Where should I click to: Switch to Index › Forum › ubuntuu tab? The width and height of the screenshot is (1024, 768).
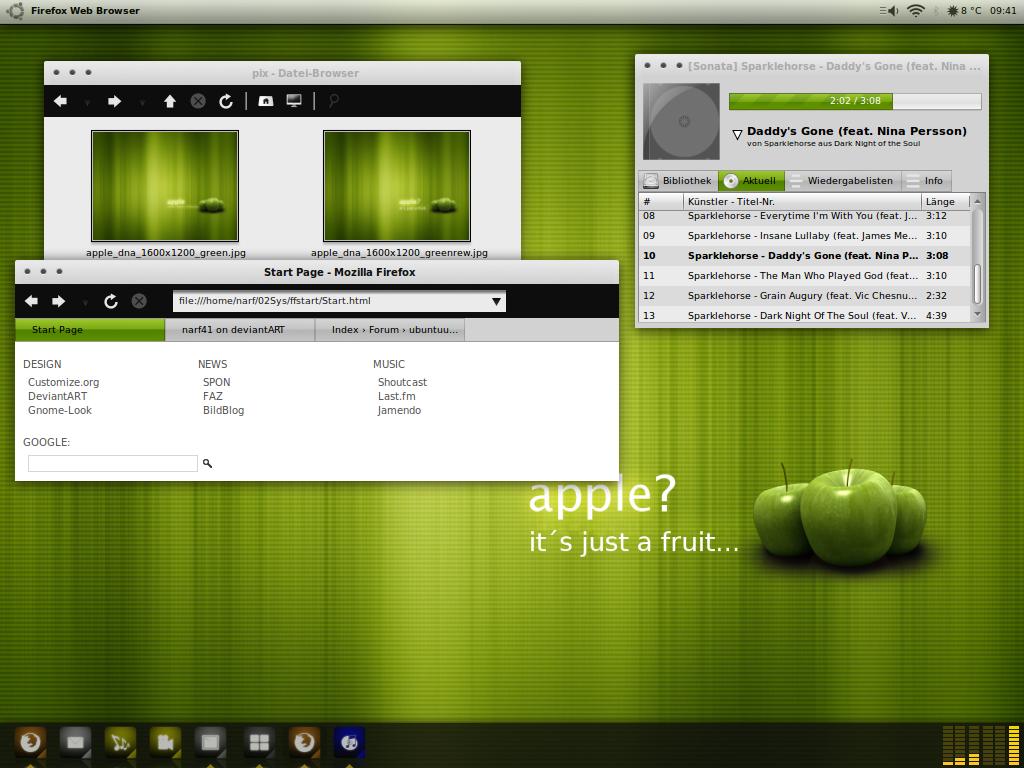(389, 330)
